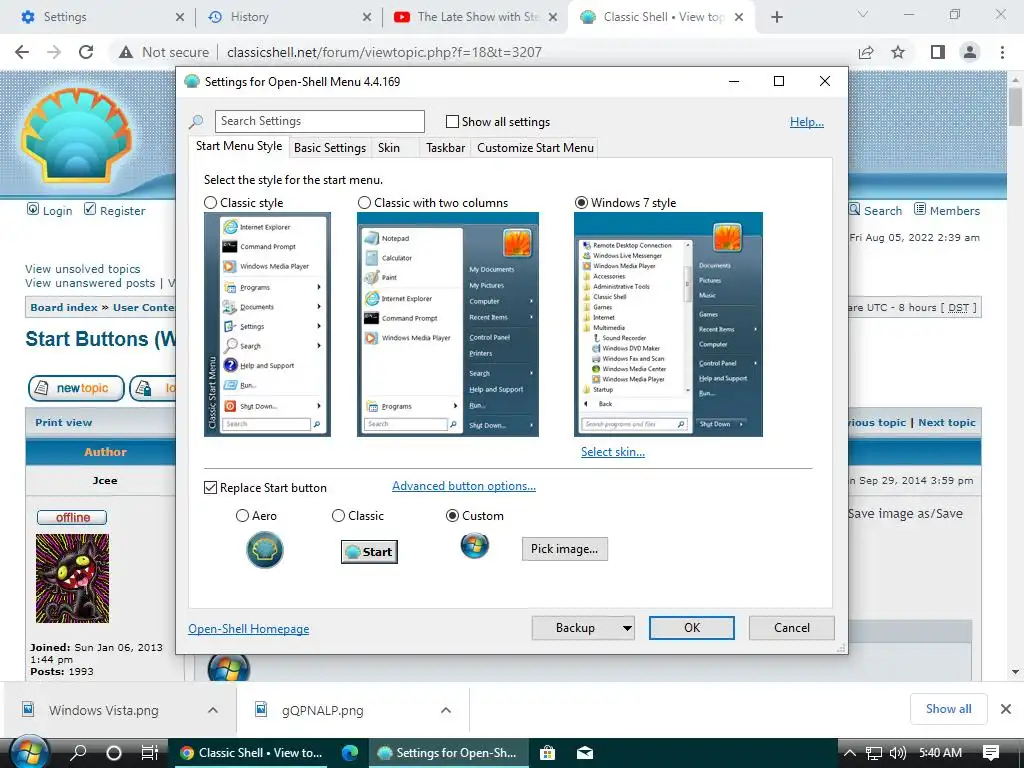Viewport: 1024px width, 768px height.
Task: Open the Select skin... link
Action: pyautogui.click(x=613, y=452)
